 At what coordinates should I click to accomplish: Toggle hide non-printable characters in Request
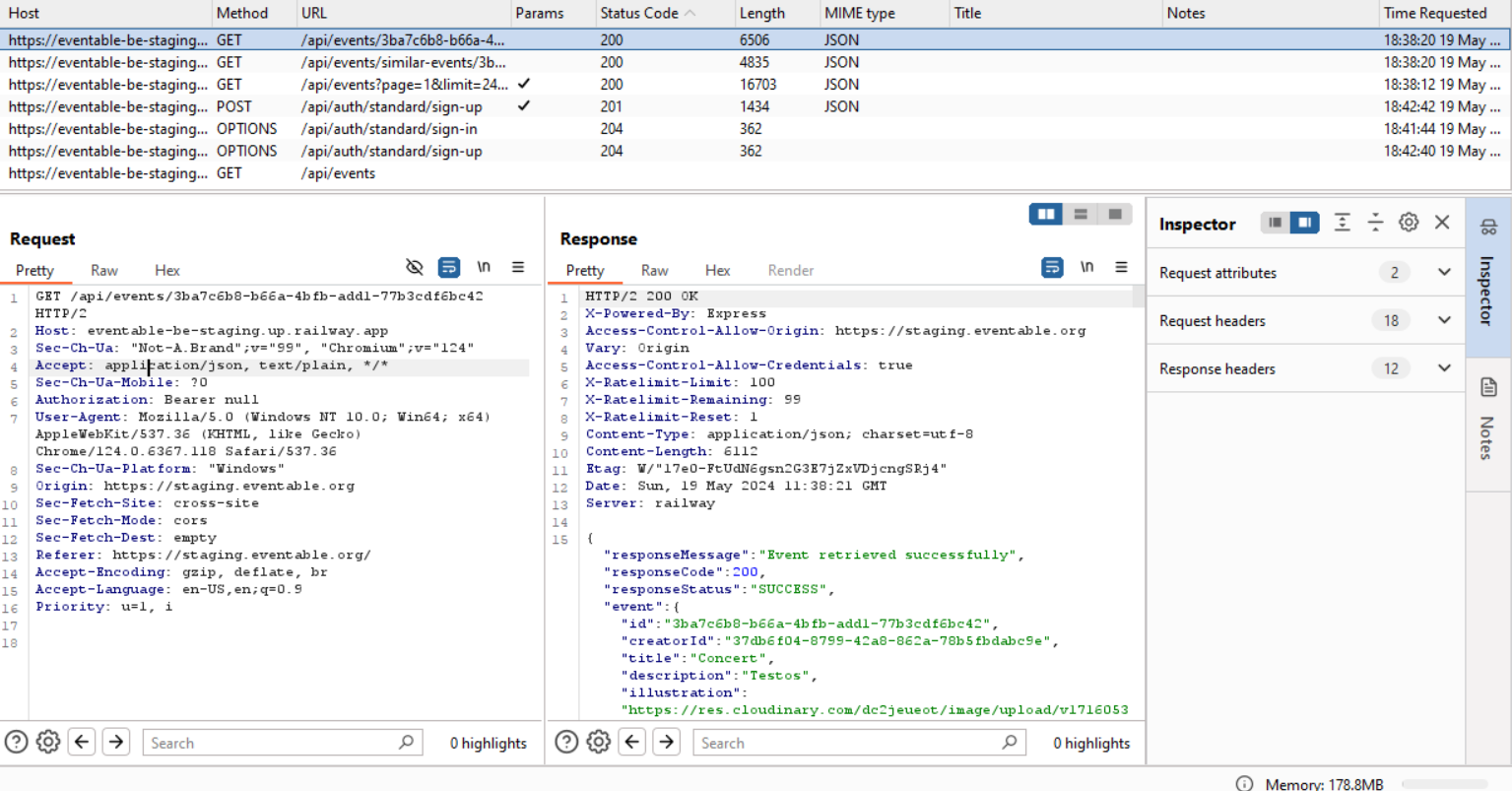tap(415, 267)
